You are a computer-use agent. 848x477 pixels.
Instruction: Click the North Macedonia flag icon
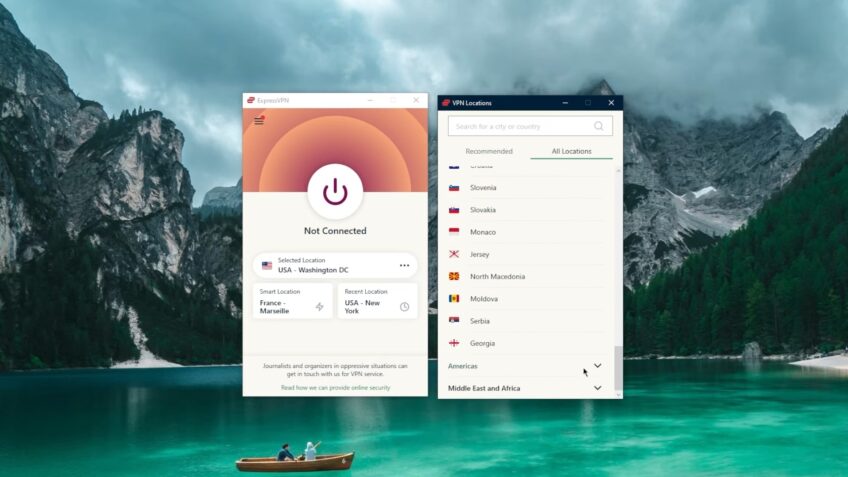coord(454,276)
